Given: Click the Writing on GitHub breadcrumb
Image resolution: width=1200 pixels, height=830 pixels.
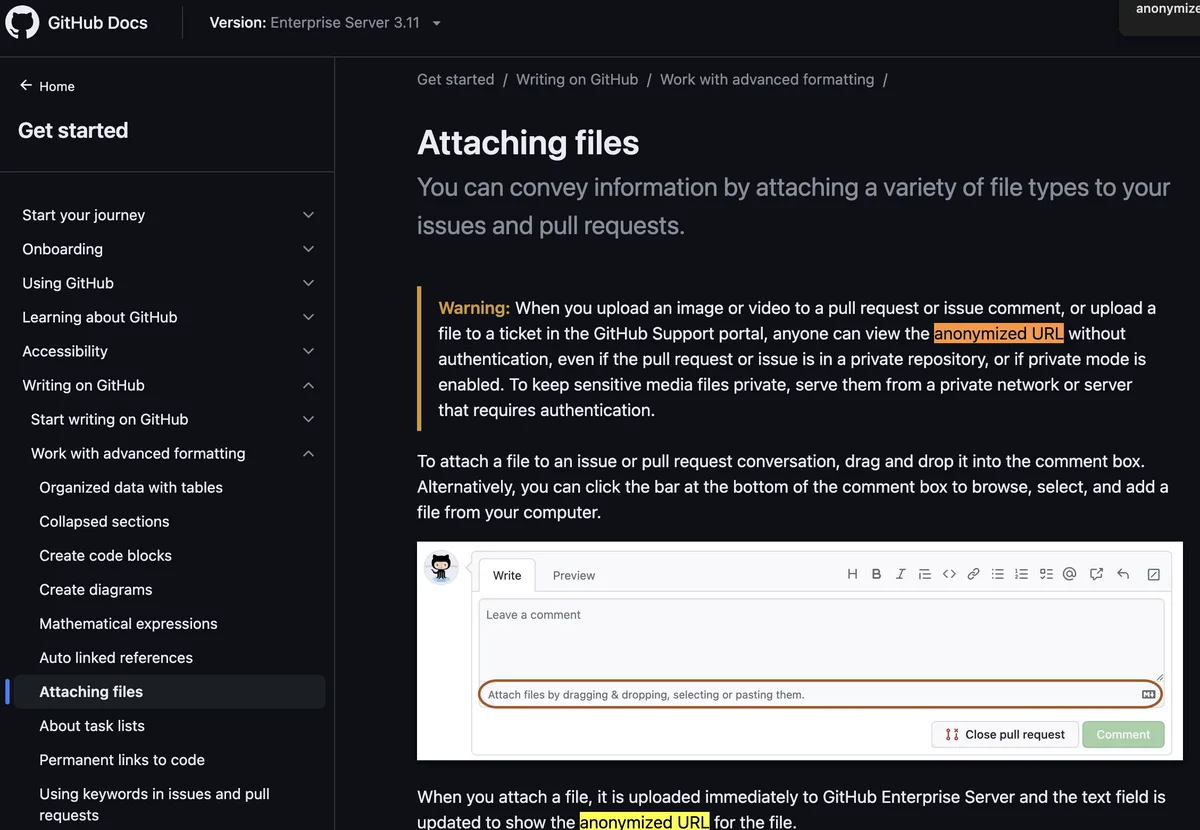Looking at the screenshot, I should [577, 79].
